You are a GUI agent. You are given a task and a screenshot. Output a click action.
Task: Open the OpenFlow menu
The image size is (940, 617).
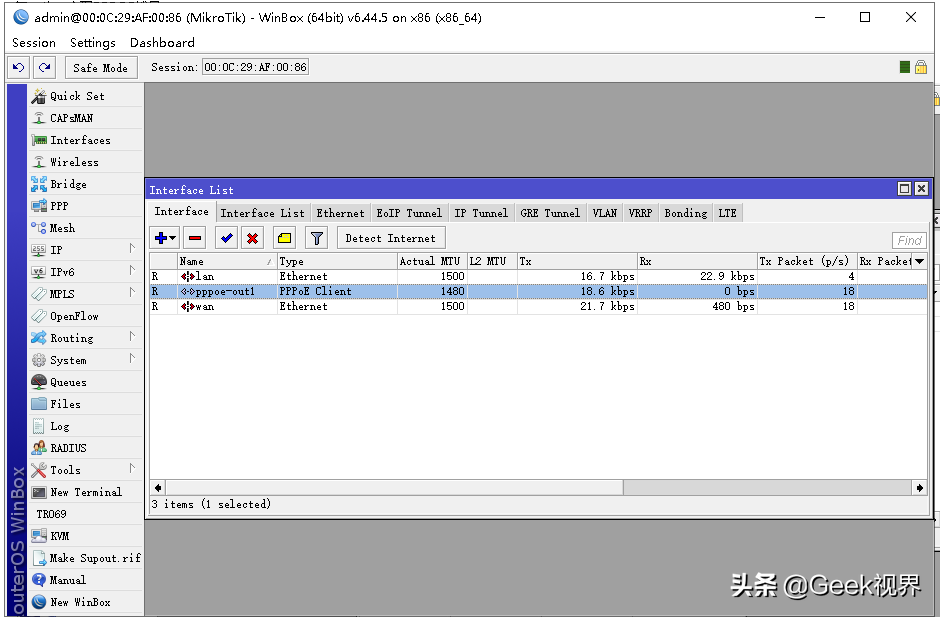point(86,316)
